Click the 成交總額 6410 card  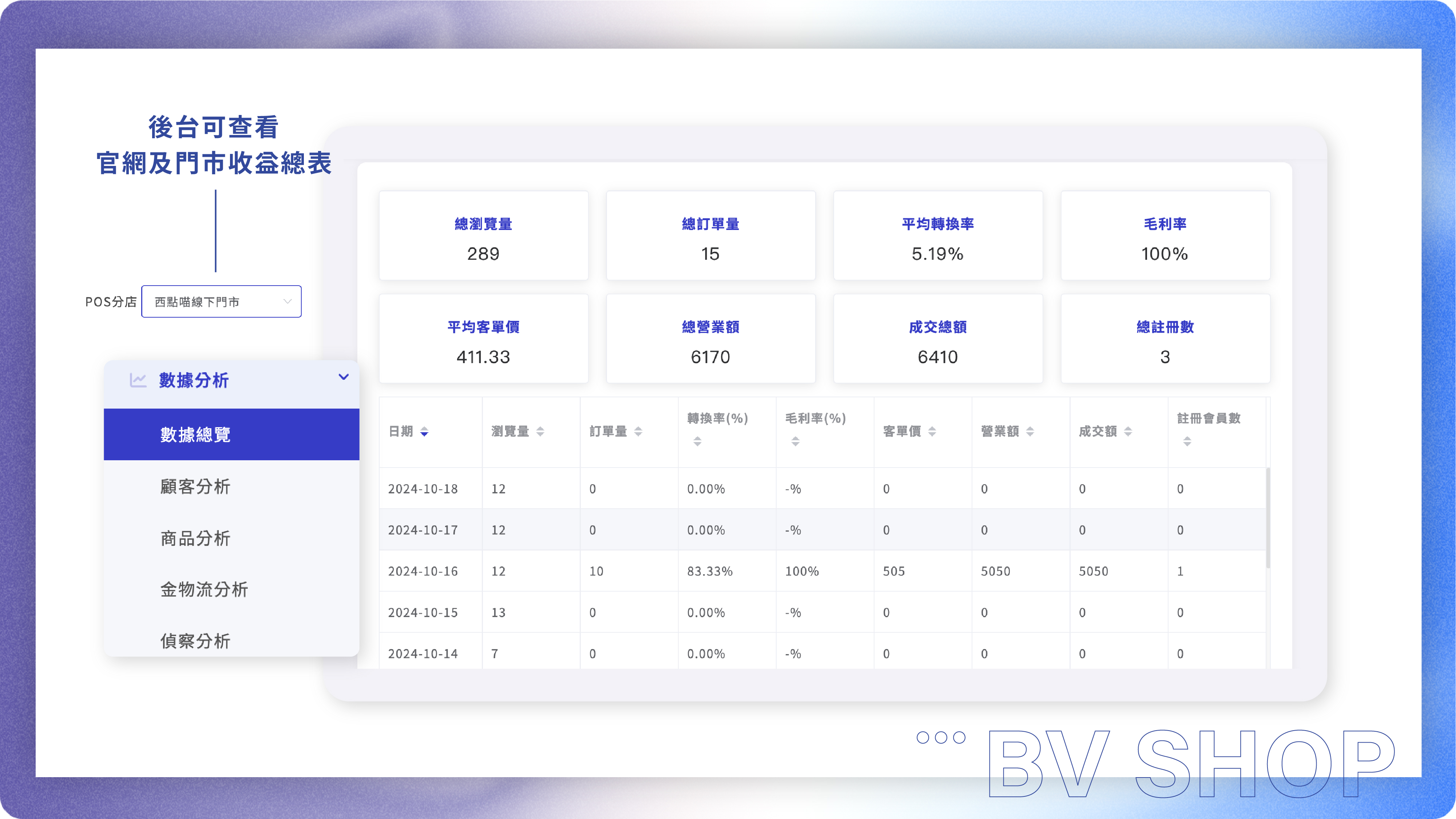[938, 339]
